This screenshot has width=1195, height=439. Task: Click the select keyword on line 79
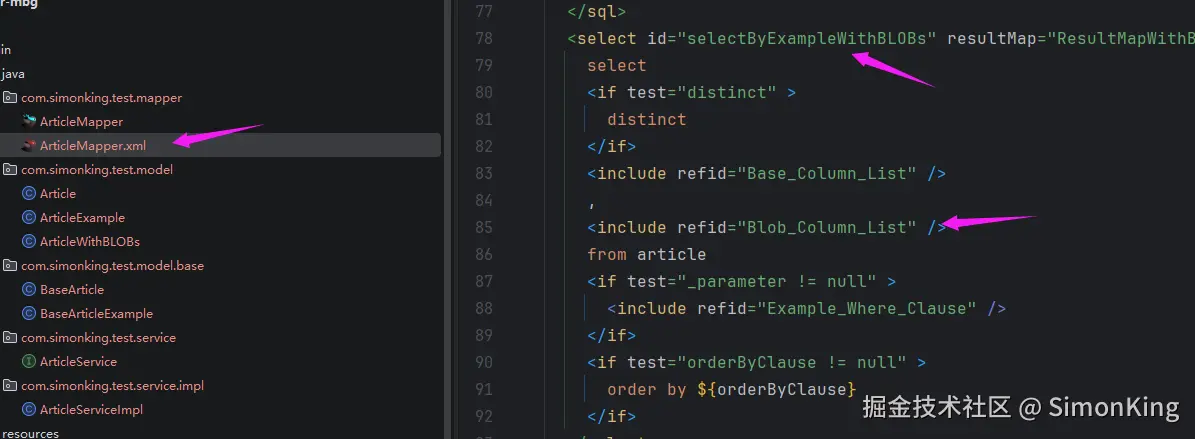coord(617,66)
